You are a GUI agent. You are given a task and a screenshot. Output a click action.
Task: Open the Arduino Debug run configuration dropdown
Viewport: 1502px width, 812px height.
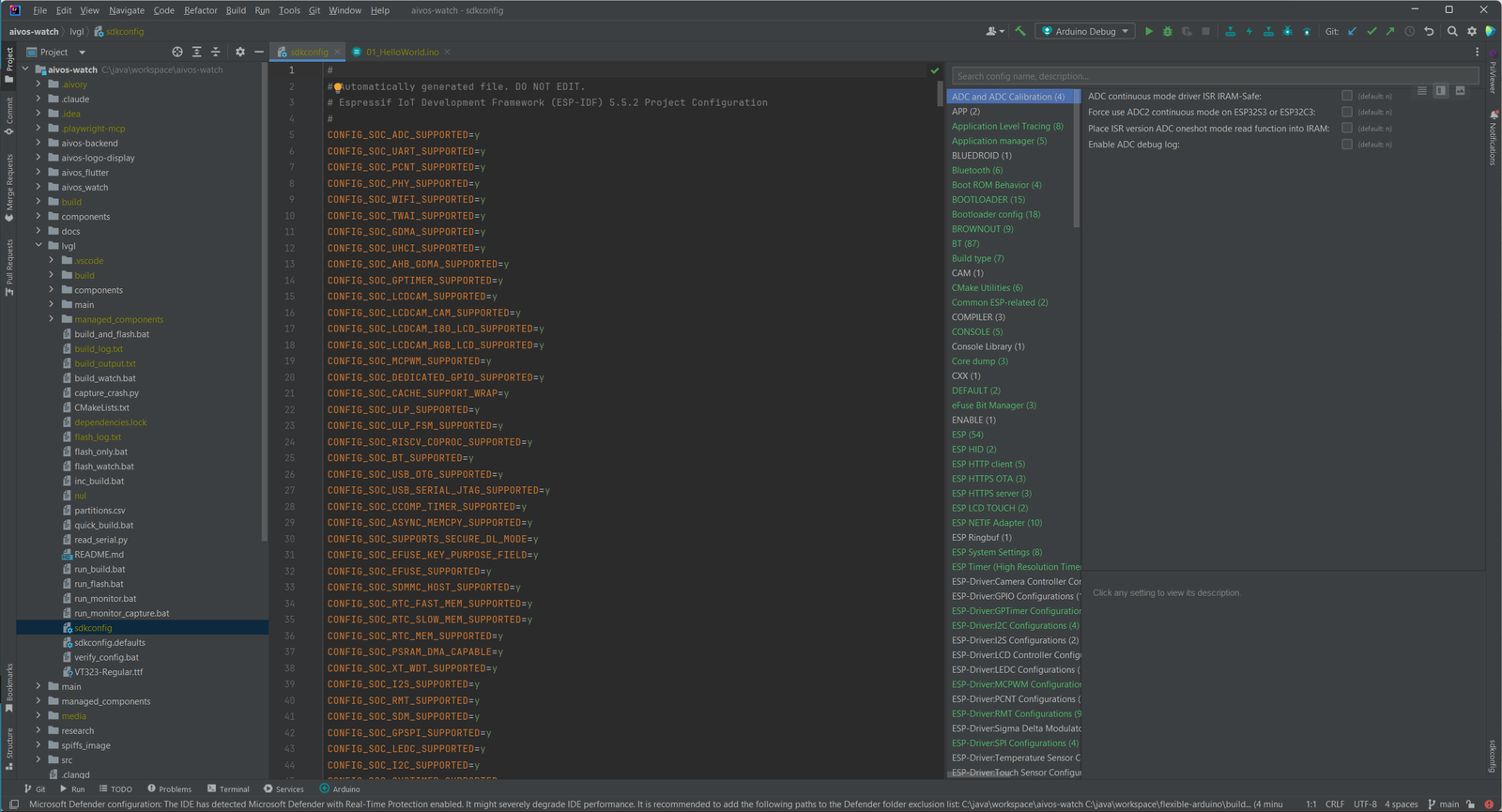coord(1085,31)
